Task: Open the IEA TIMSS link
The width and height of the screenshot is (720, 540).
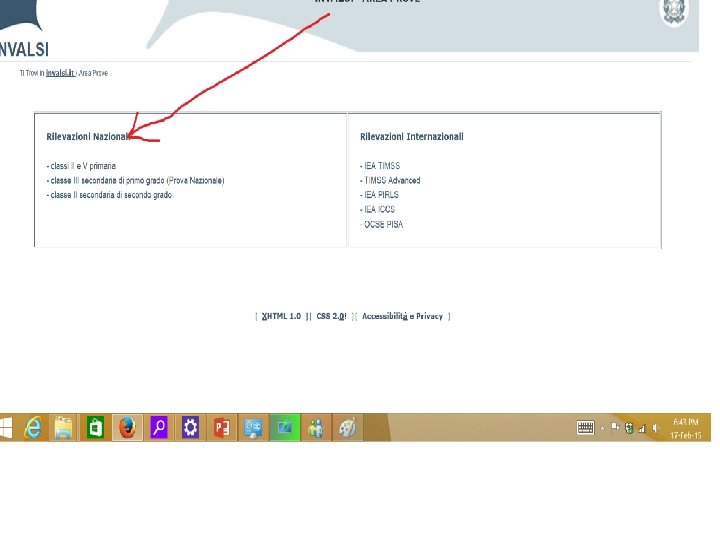Action: coord(380,166)
